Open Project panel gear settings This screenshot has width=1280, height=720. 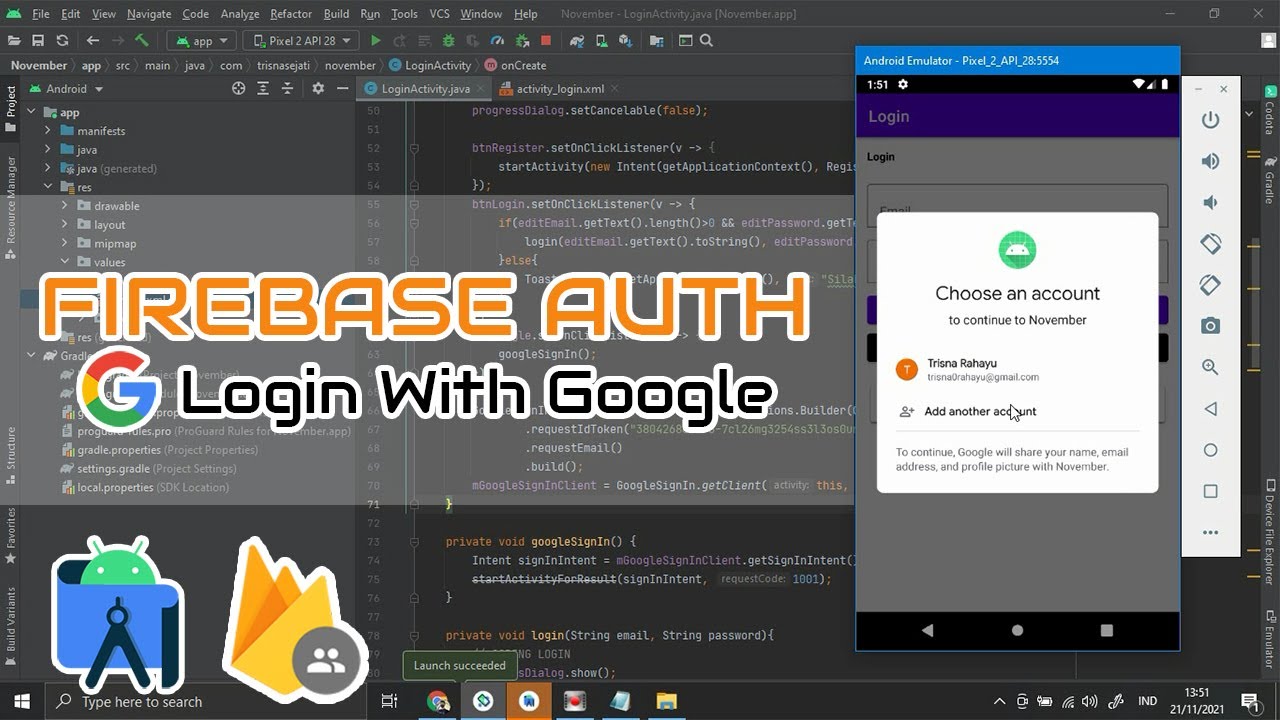[x=318, y=88]
